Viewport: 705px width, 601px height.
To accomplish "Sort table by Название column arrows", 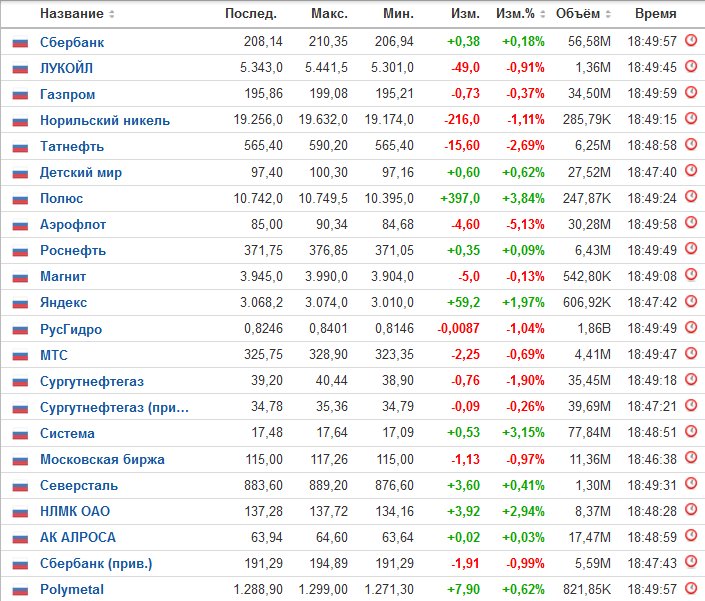I will point(112,14).
